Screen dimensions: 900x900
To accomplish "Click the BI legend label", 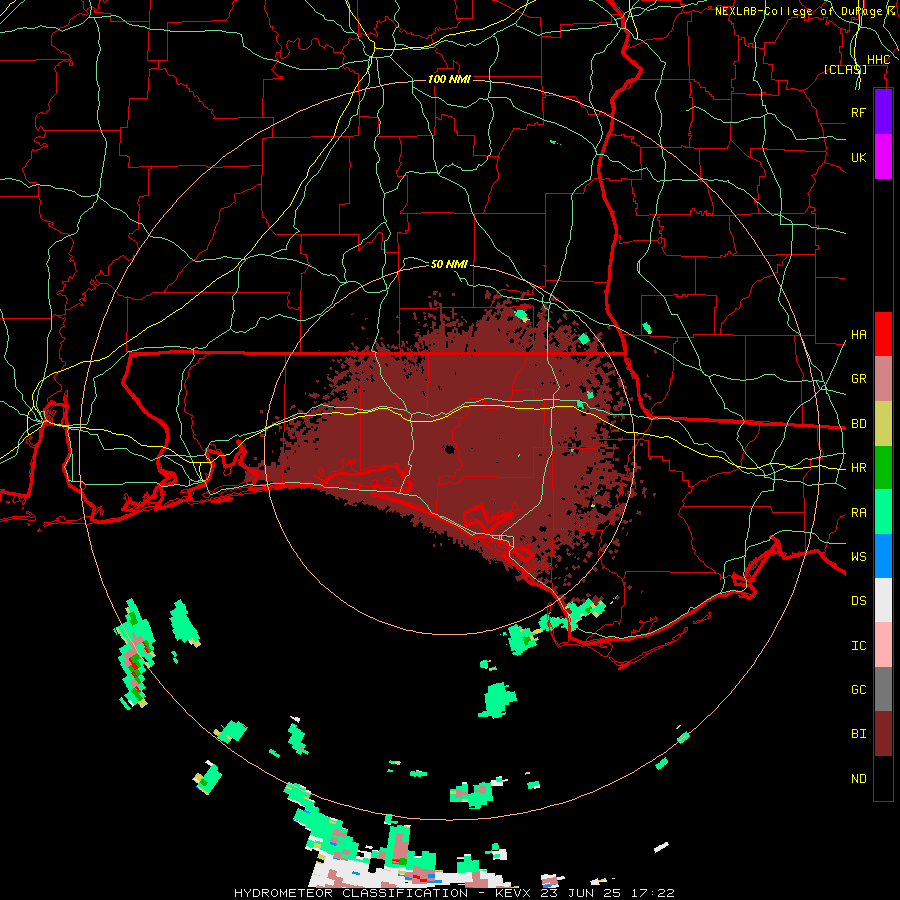I will point(858,734).
